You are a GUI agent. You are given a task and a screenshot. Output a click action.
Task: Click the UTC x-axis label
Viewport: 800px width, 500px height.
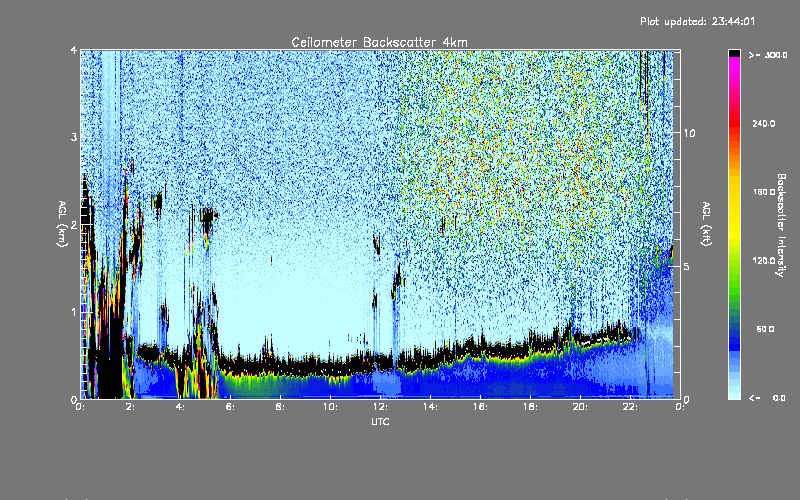380,421
